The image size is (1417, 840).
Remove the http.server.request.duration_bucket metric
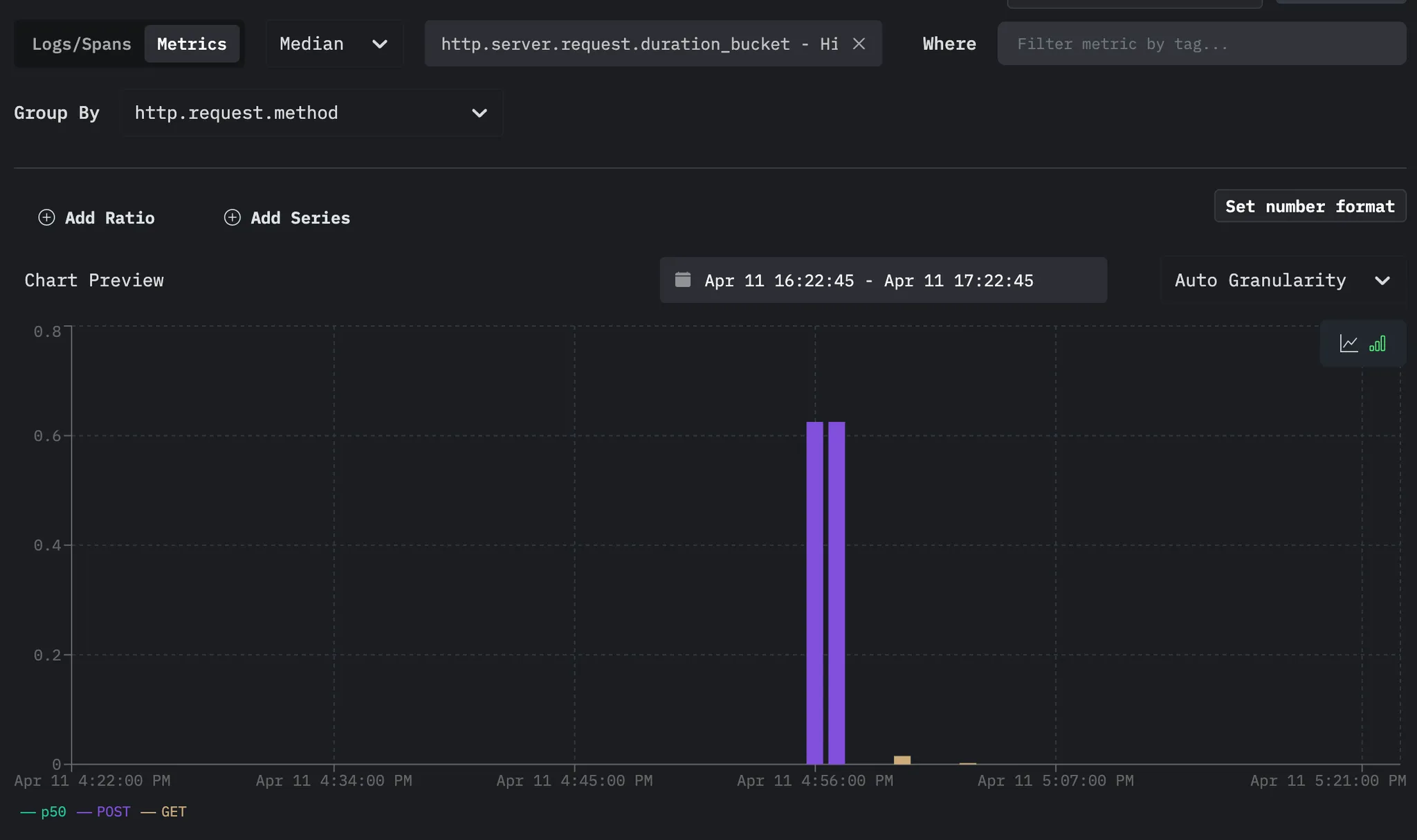coord(858,44)
